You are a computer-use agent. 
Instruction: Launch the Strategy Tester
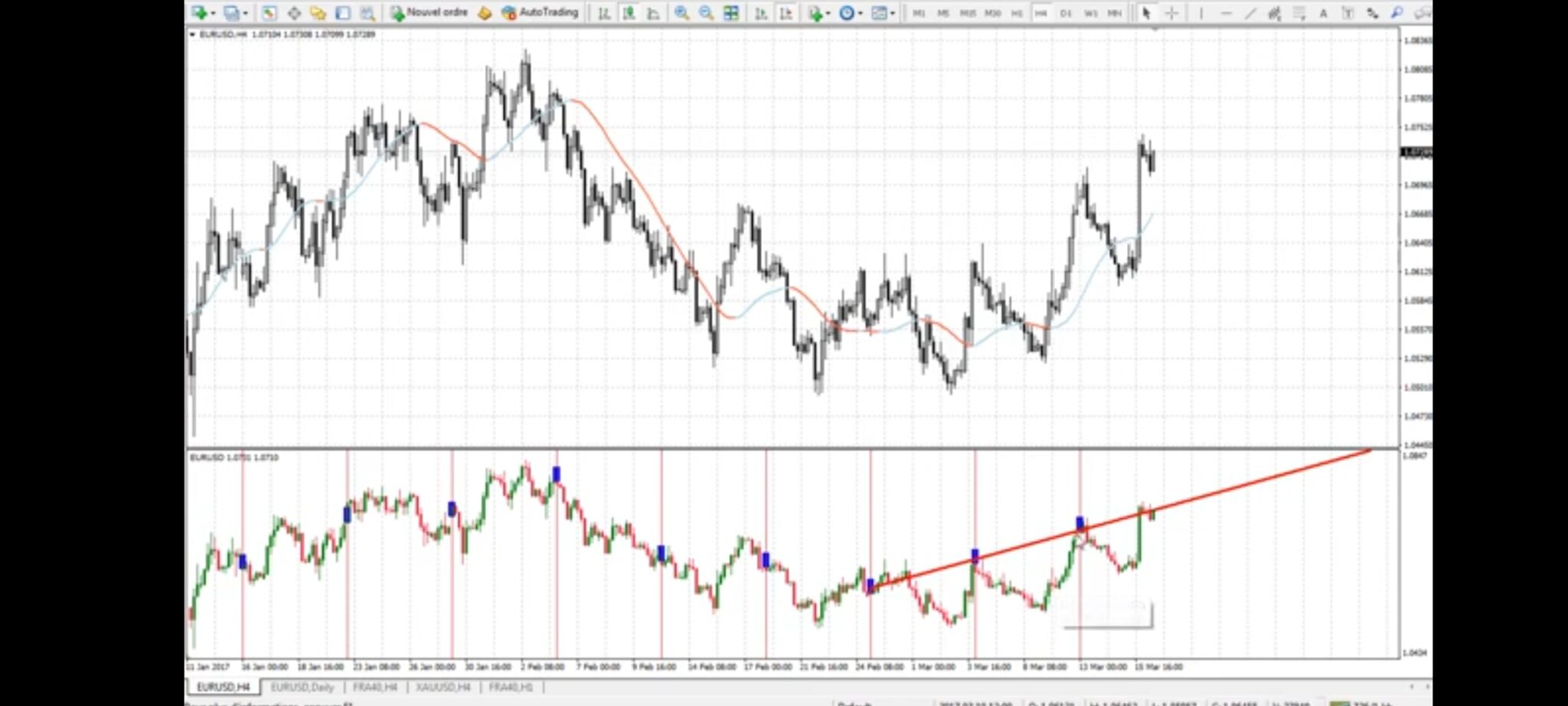pos(367,13)
